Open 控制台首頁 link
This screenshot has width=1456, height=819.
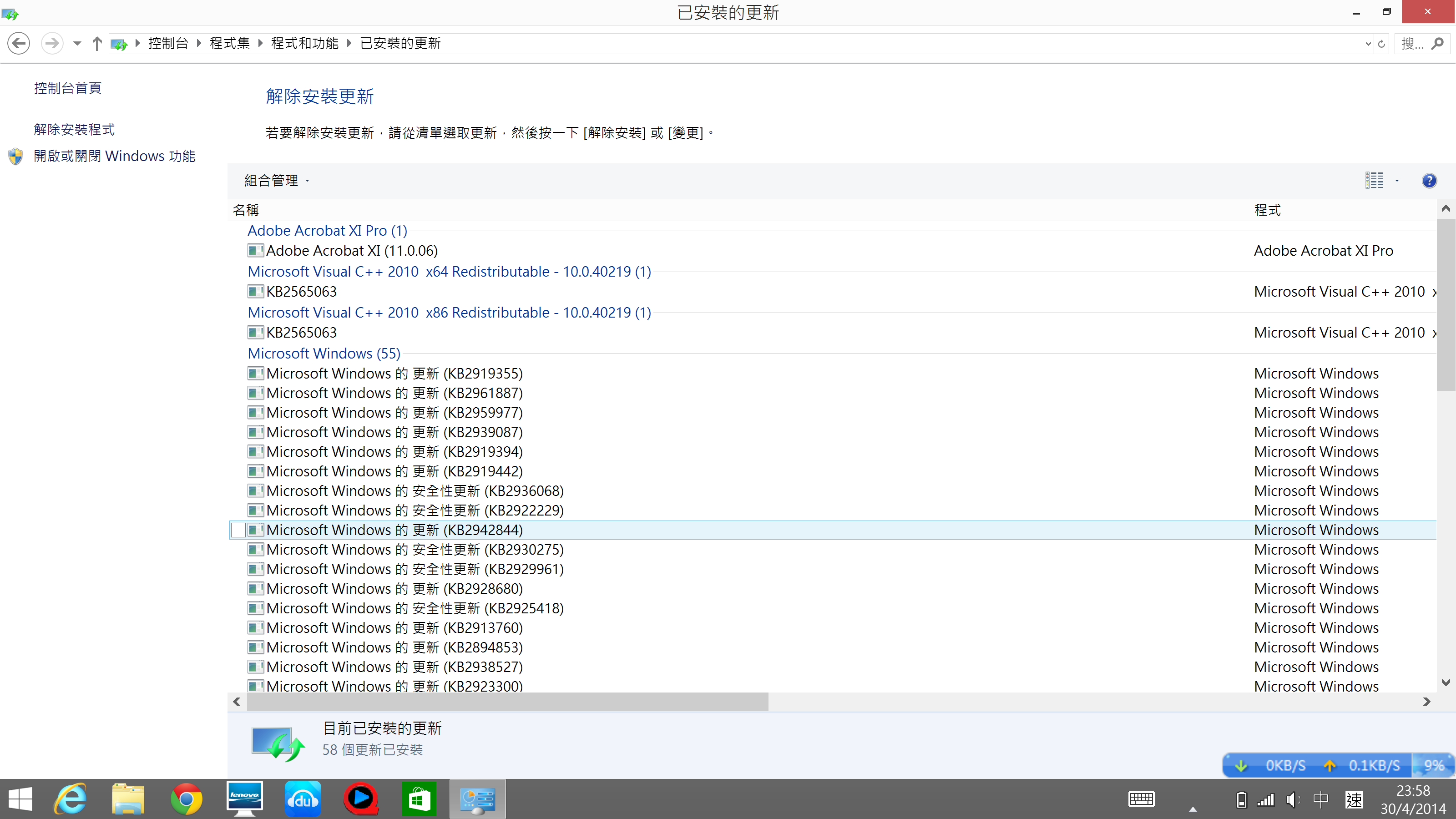tap(68, 88)
